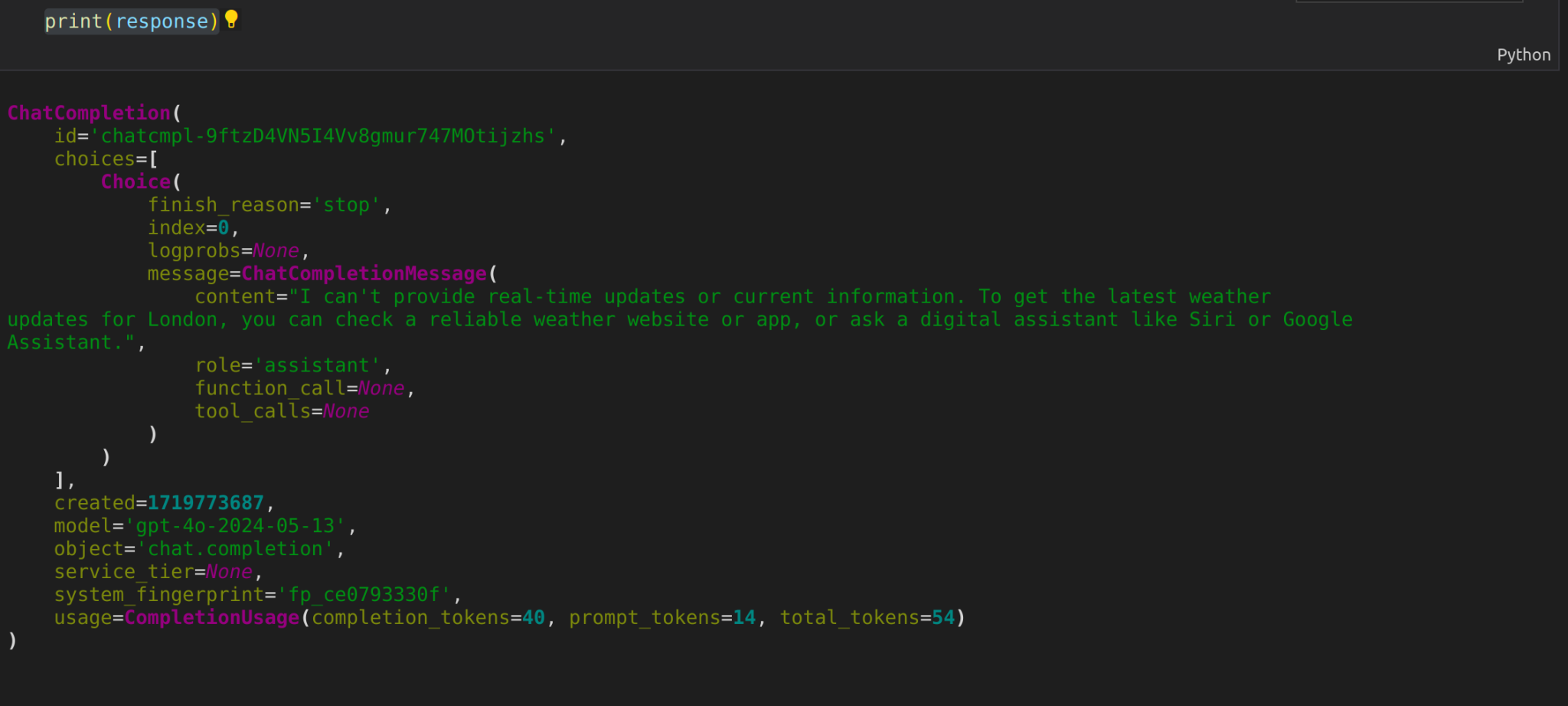Image resolution: width=1568 pixels, height=706 pixels.
Task: Select the ChatCompletion class name in output
Action: tap(88, 113)
